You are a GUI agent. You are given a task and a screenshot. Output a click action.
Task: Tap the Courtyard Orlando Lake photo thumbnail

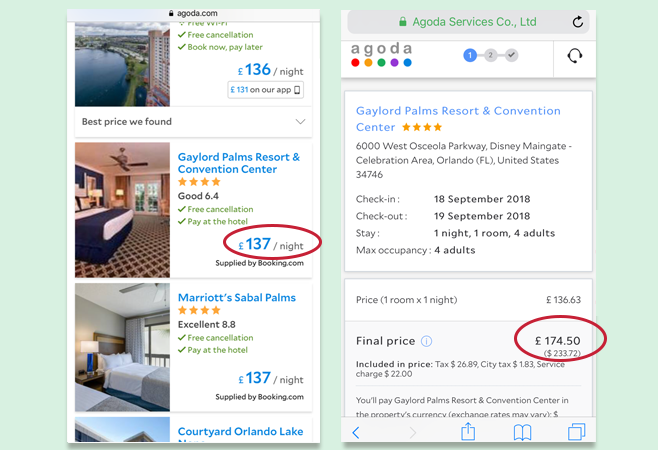click(x=123, y=429)
